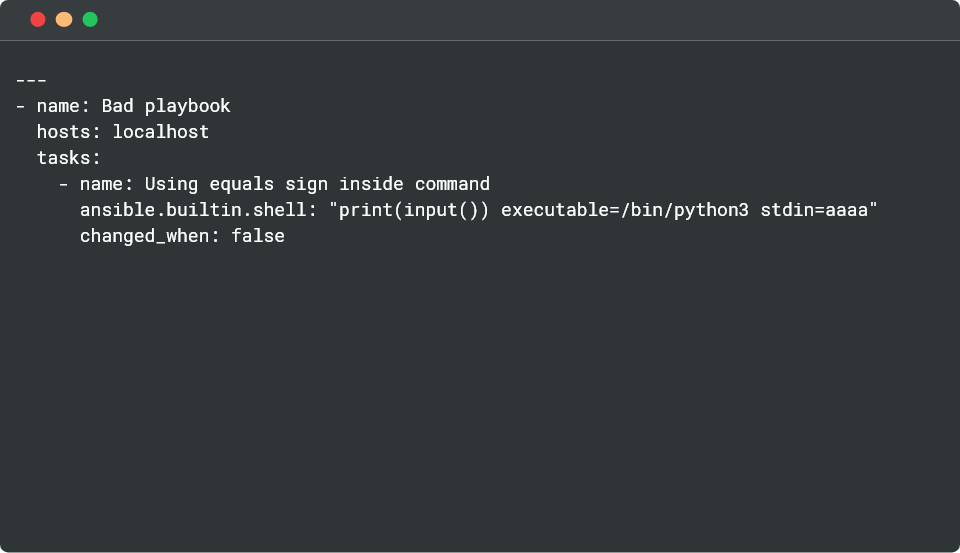Click the red close window button
960x553 pixels.
pos(38,19)
